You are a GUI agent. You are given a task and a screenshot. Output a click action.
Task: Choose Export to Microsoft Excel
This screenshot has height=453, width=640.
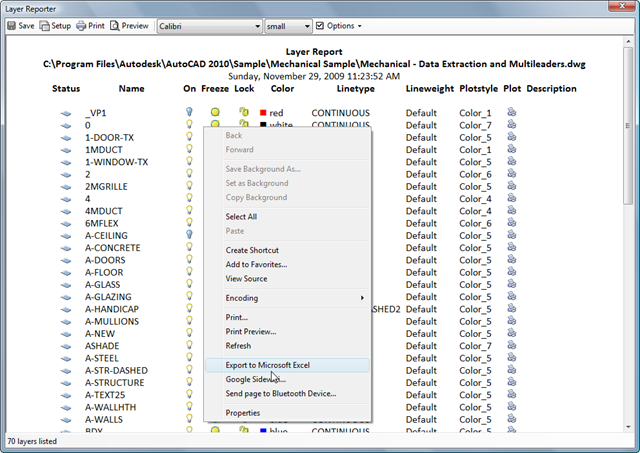pyautogui.click(x=267, y=365)
